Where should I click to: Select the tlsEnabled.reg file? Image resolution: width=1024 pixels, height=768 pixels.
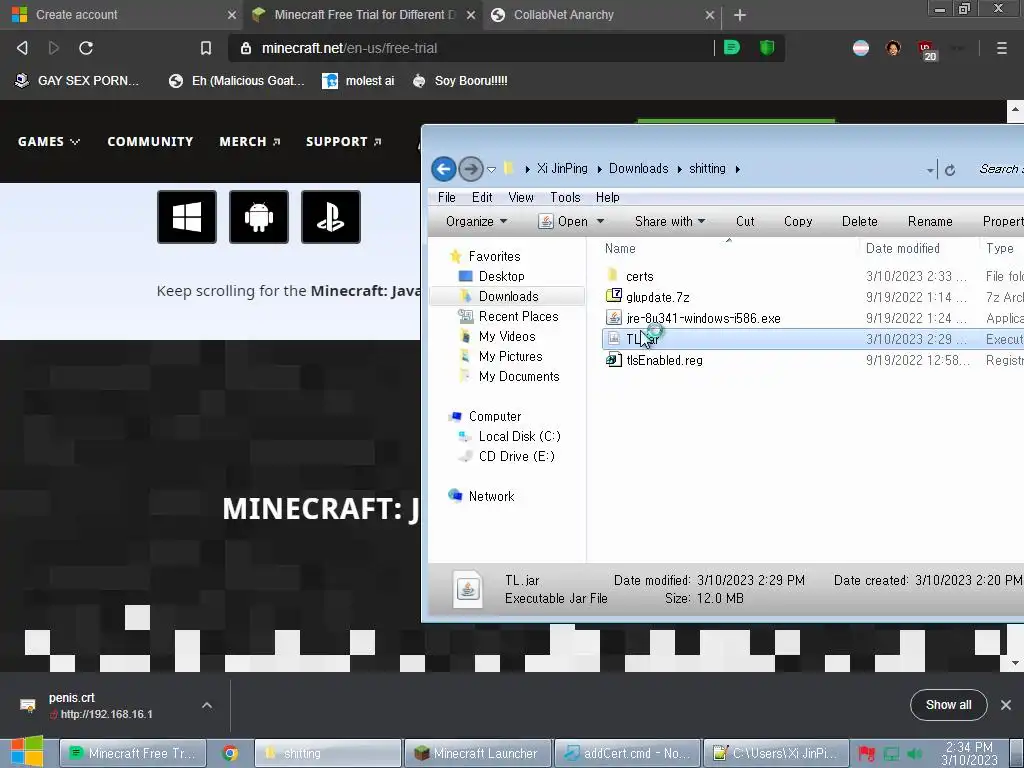664,360
